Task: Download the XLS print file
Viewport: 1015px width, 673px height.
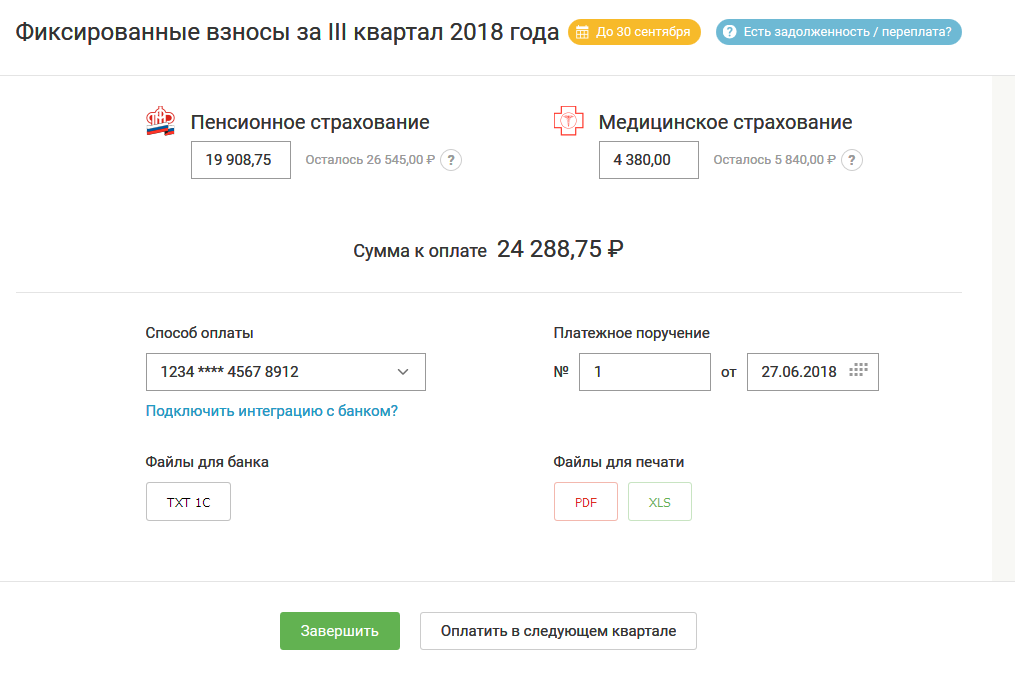Action: coord(660,502)
